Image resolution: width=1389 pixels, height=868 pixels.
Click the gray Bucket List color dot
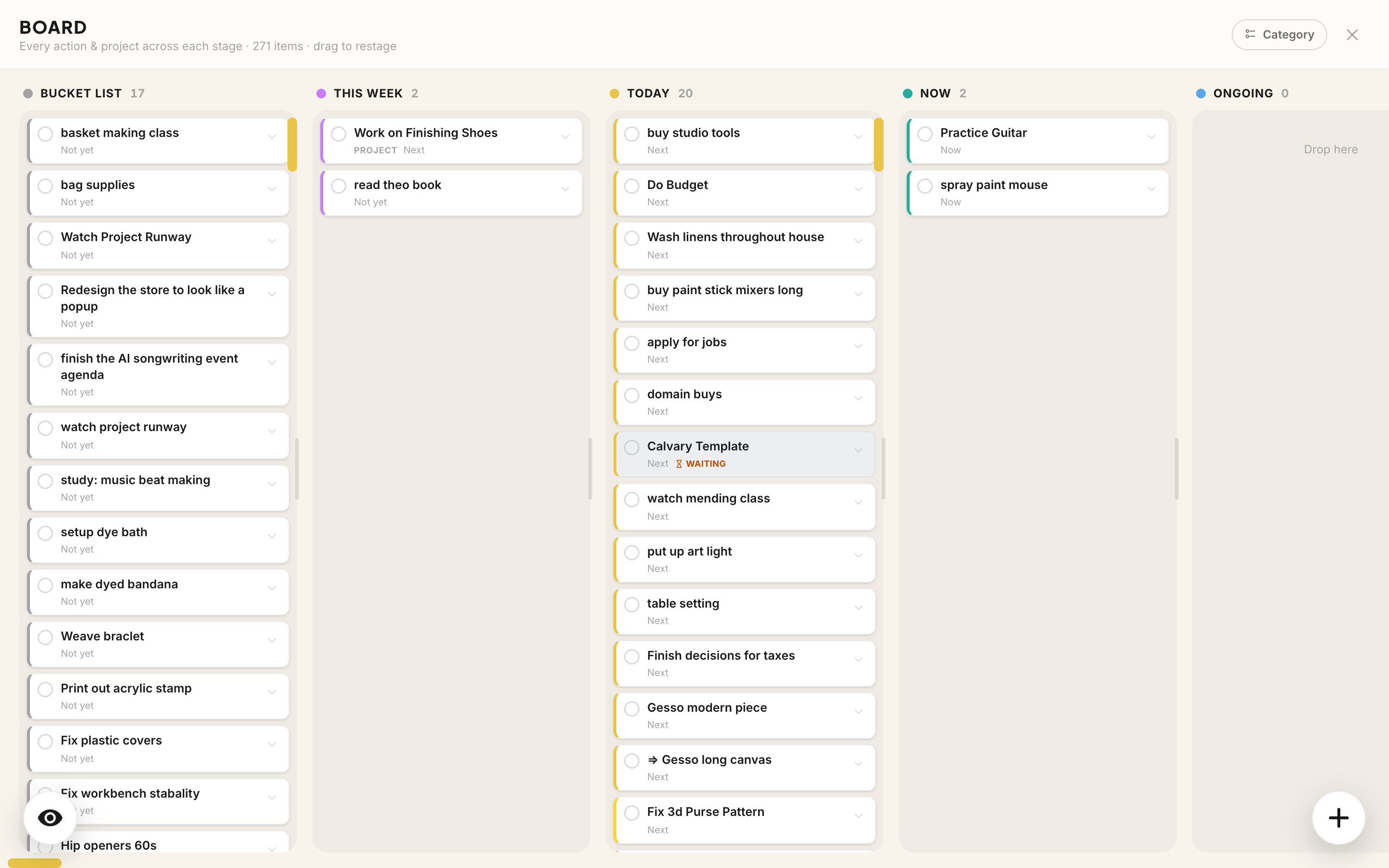click(x=27, y=94)
